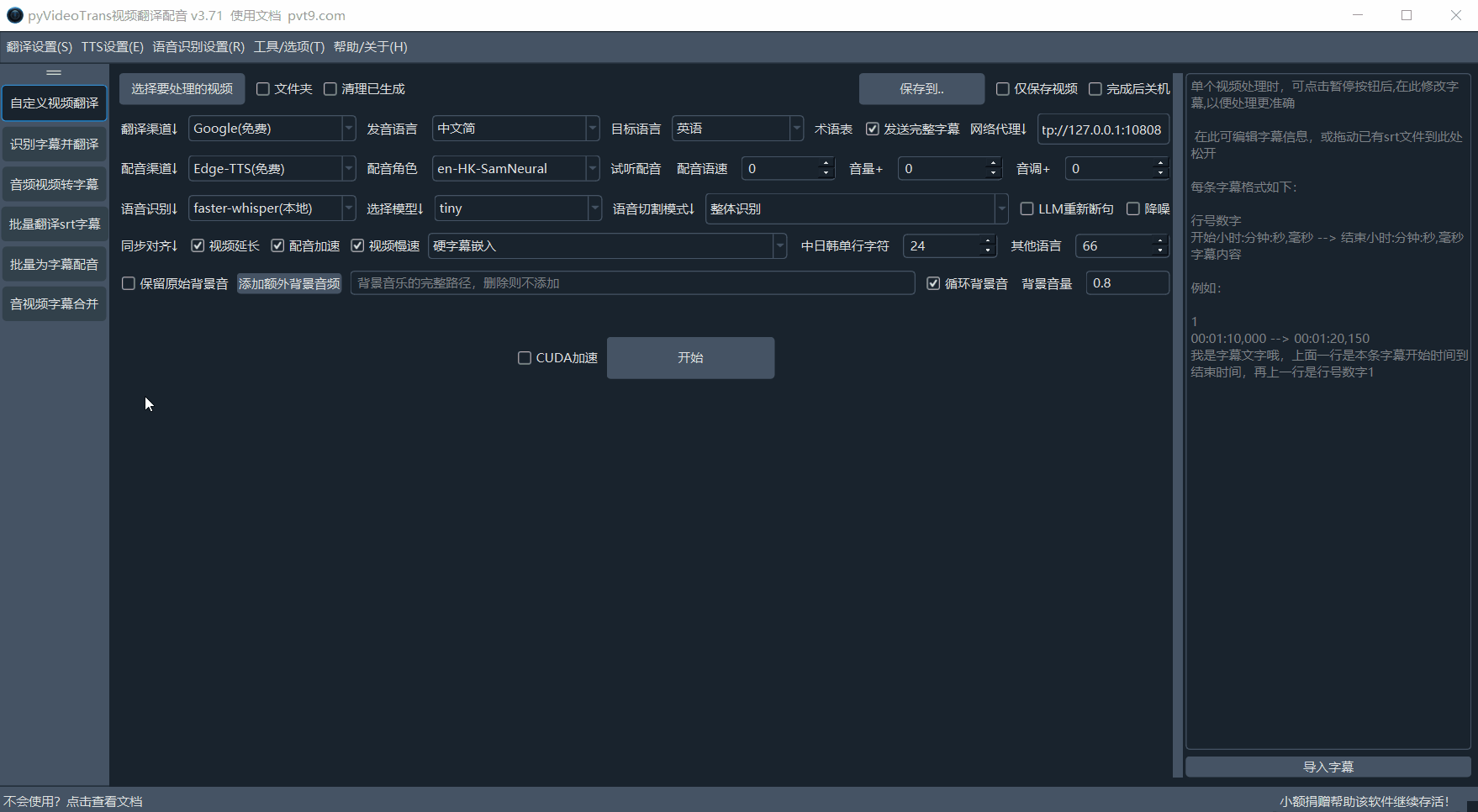
Task: Open the 帮助/关于(H) menu
Action: (x=371, y=47)
